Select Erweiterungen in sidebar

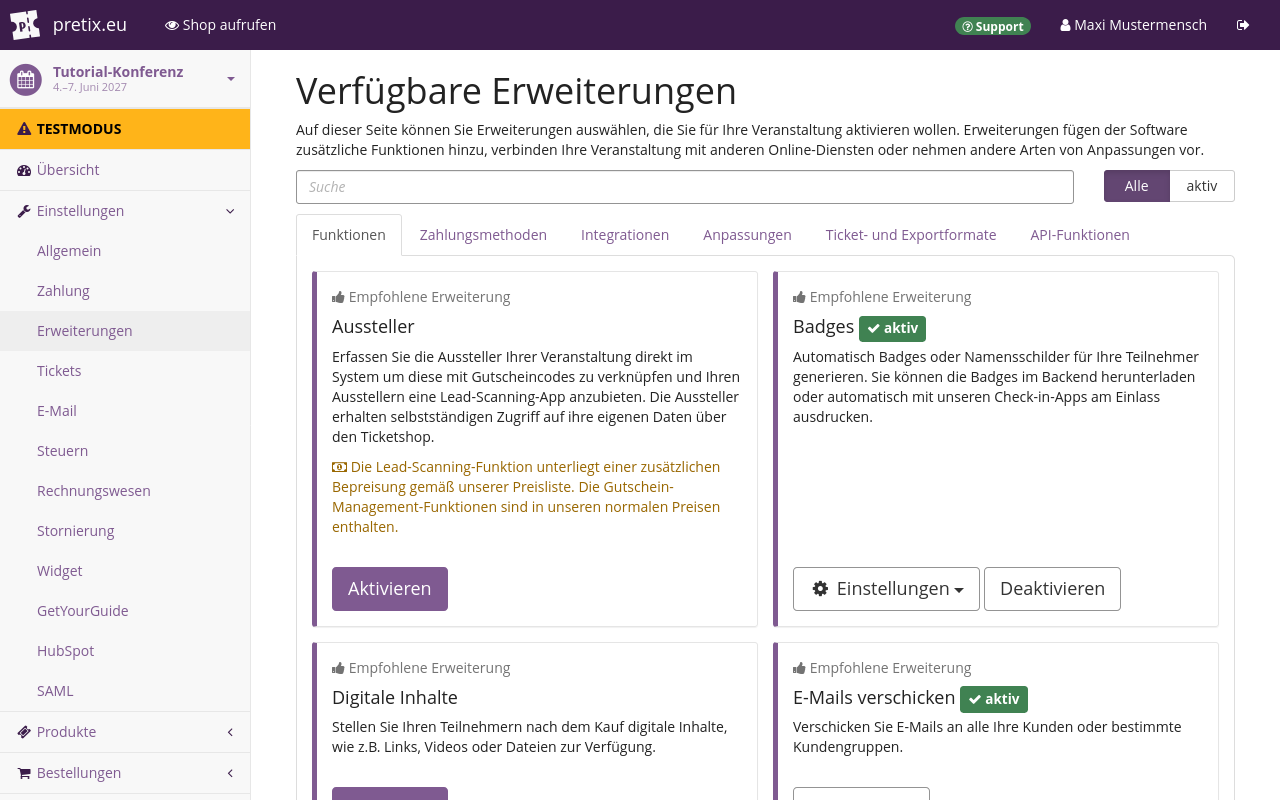pos(125,331)
